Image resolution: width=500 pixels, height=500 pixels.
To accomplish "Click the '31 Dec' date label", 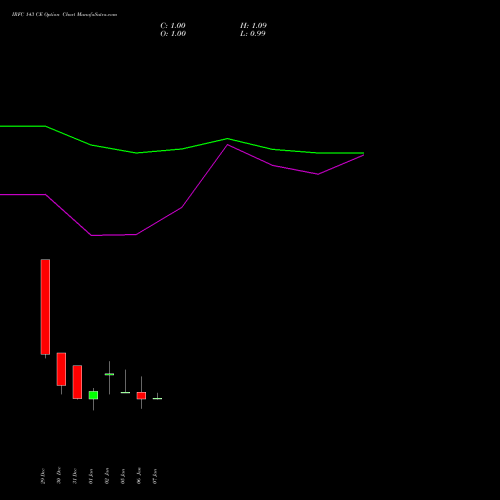I will 75,476.
